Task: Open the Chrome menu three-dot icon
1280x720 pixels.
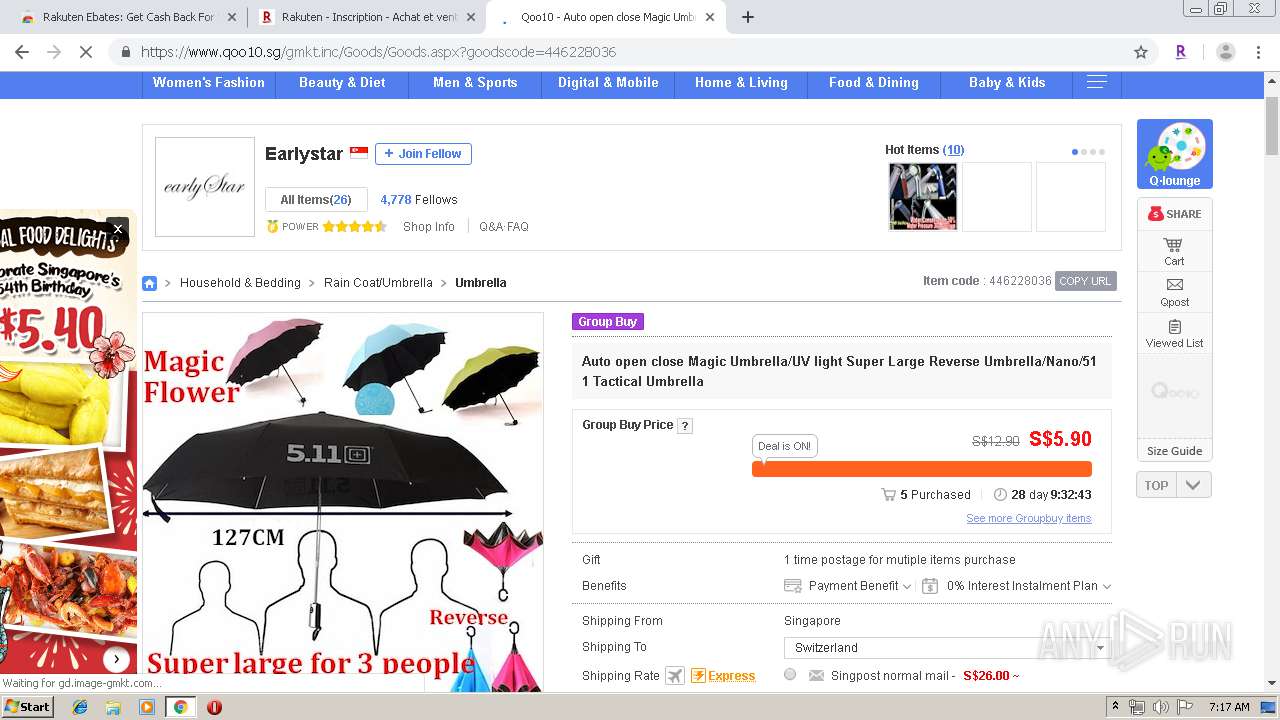Action: pyautogui.click(x=1257, y=52)
